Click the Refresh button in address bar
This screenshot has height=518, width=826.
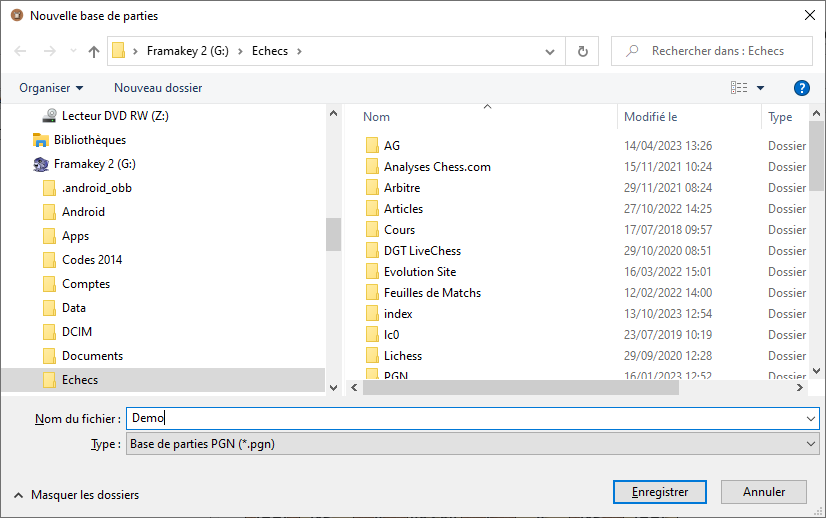tap(582, 51)
